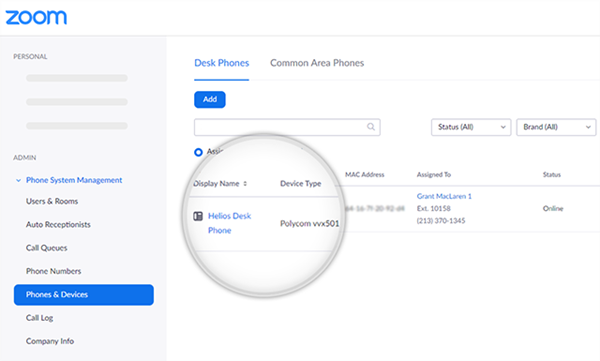Click the Online status cell
The image size is (600, 361).
point(553,209)
